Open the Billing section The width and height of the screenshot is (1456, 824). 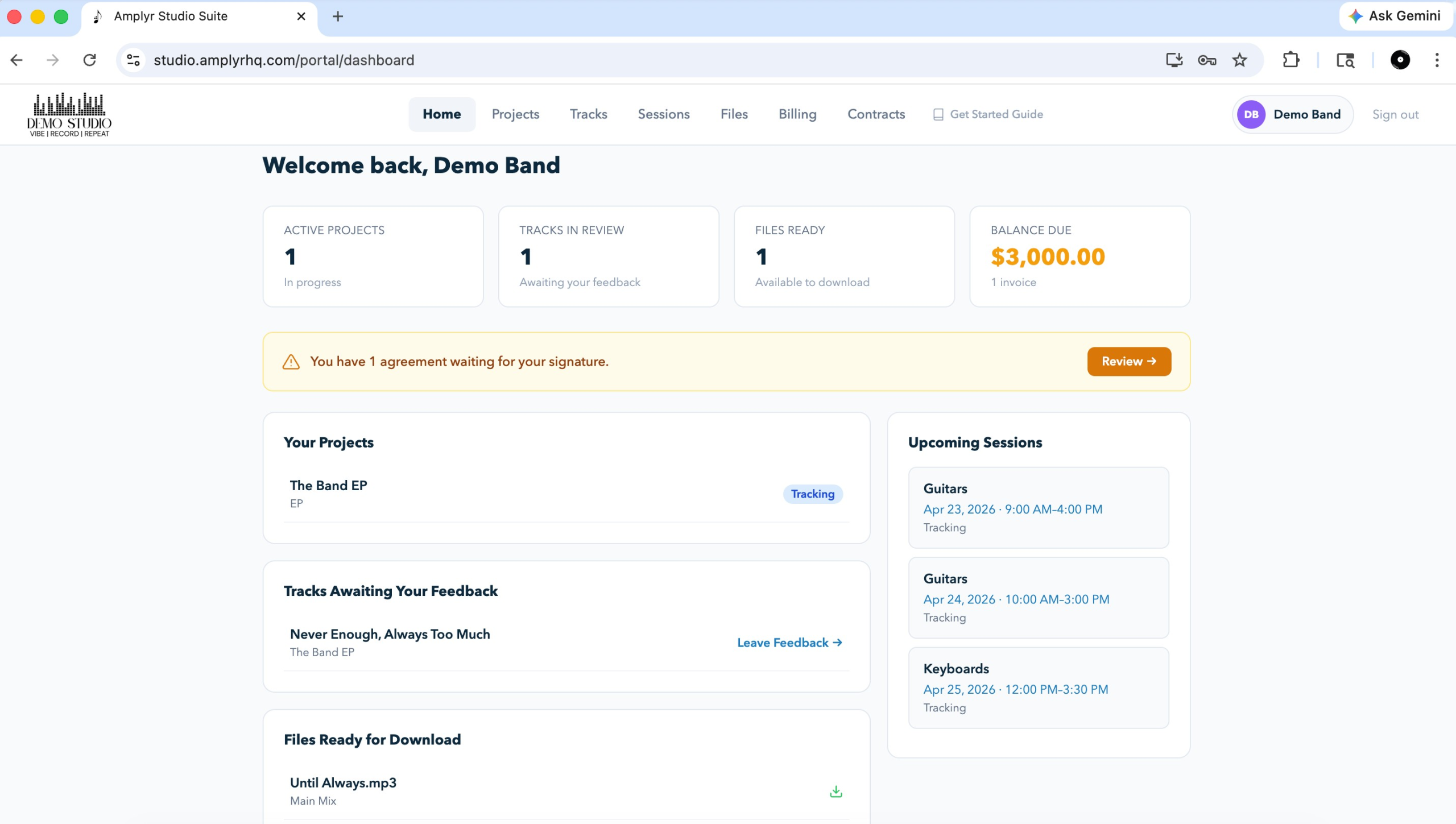(x=797, y=114)
